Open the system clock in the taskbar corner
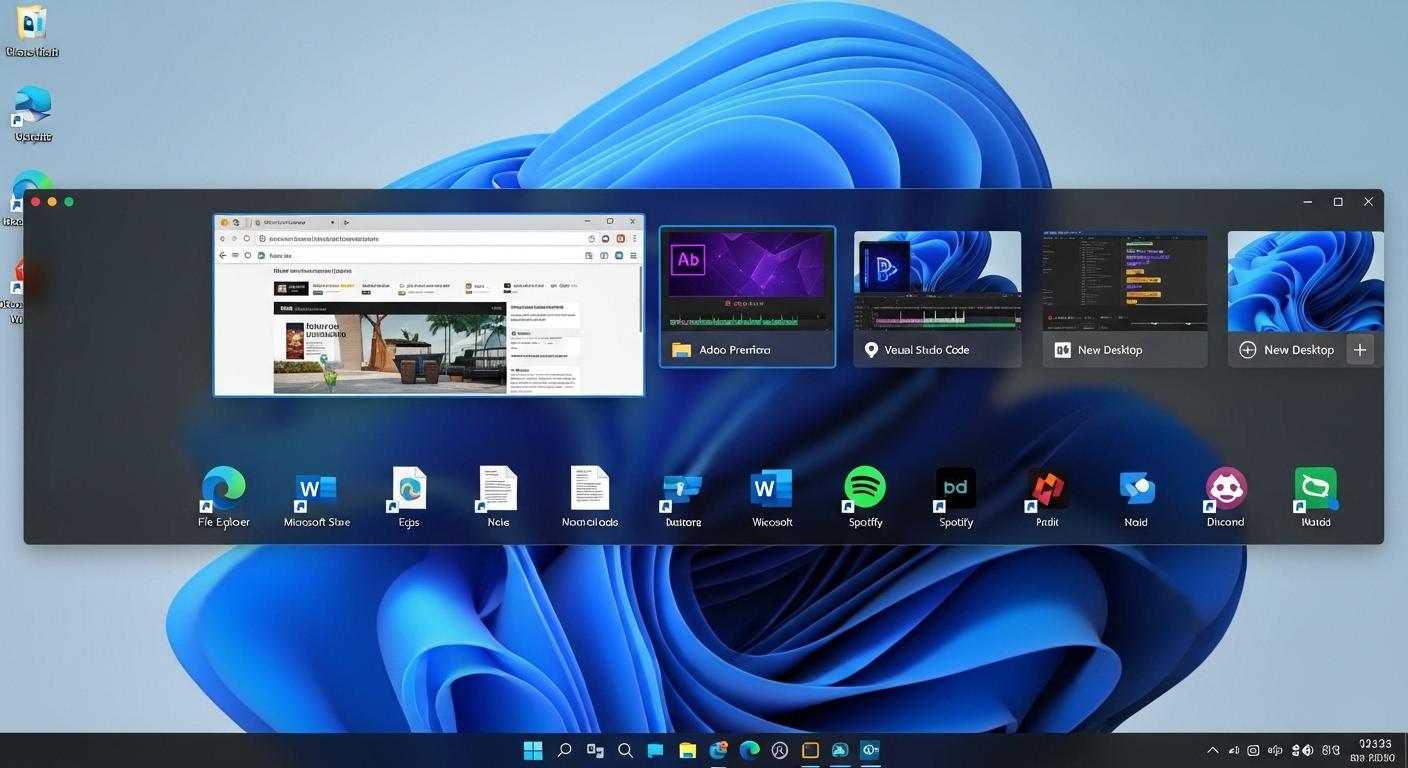The height and width of the screenshot is (768, 1408). pyautogui.click(x=1375, y=748)
